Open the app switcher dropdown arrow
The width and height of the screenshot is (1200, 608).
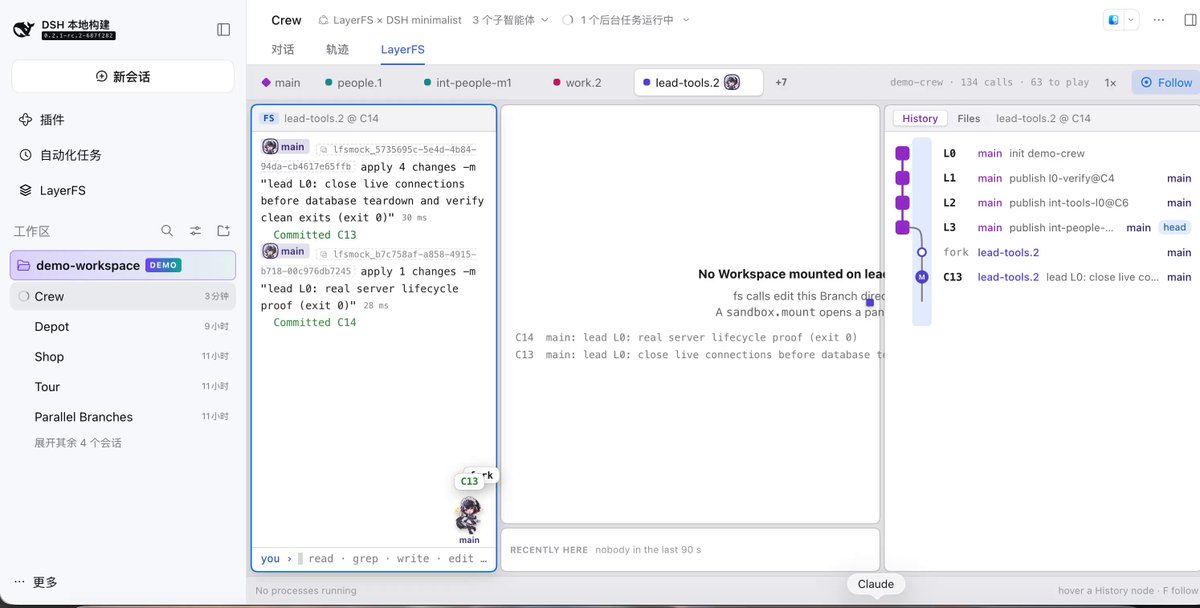point(1131,20)
